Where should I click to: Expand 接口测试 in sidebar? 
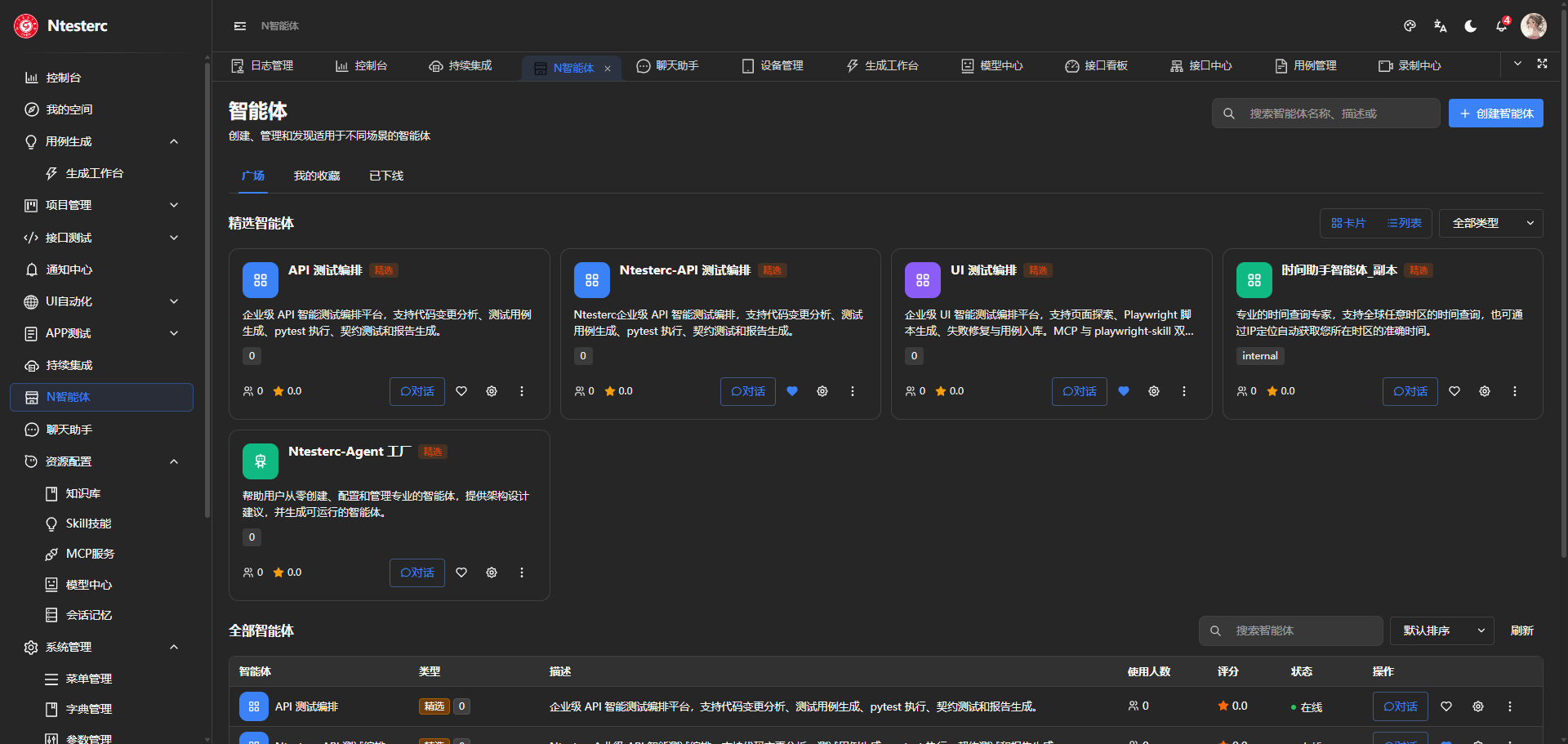tap(102, 238)
